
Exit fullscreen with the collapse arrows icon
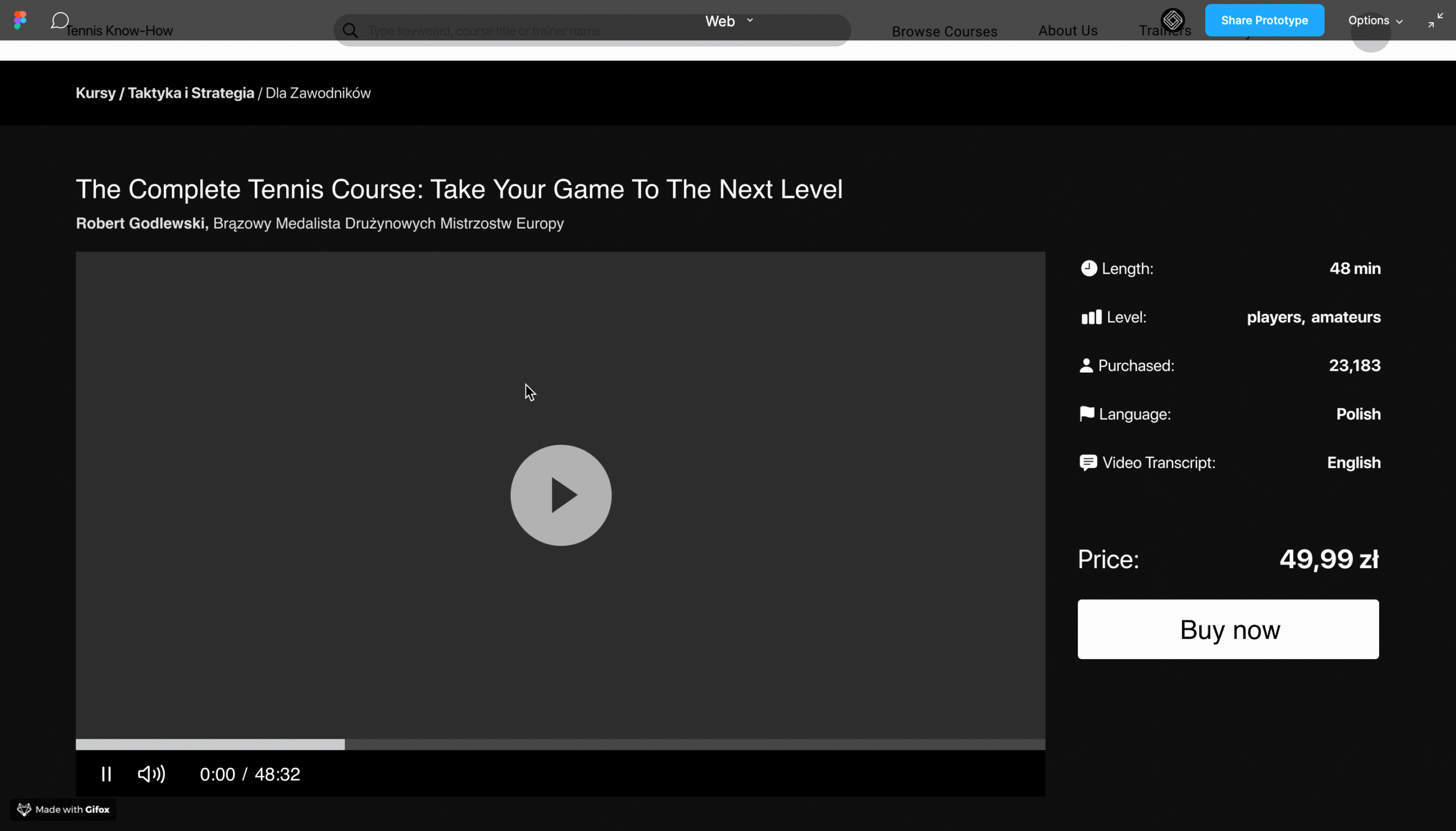[x=1436, y=20]
